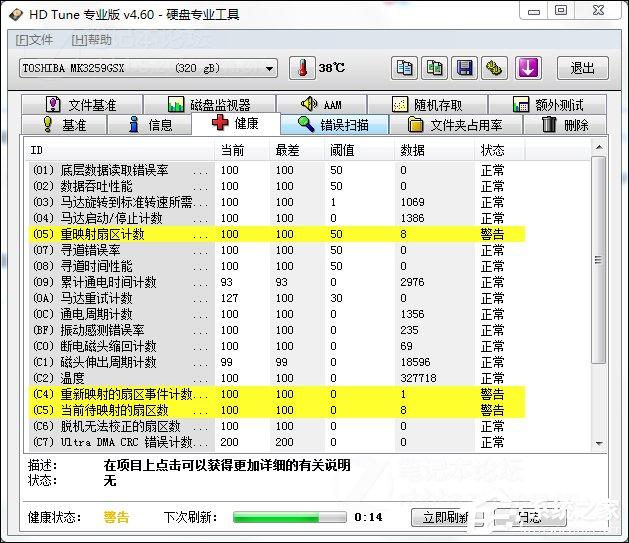Close the HD Tune window
This screenshot has width=629, height=543.
pyautogui.click(x=598, y=11)
